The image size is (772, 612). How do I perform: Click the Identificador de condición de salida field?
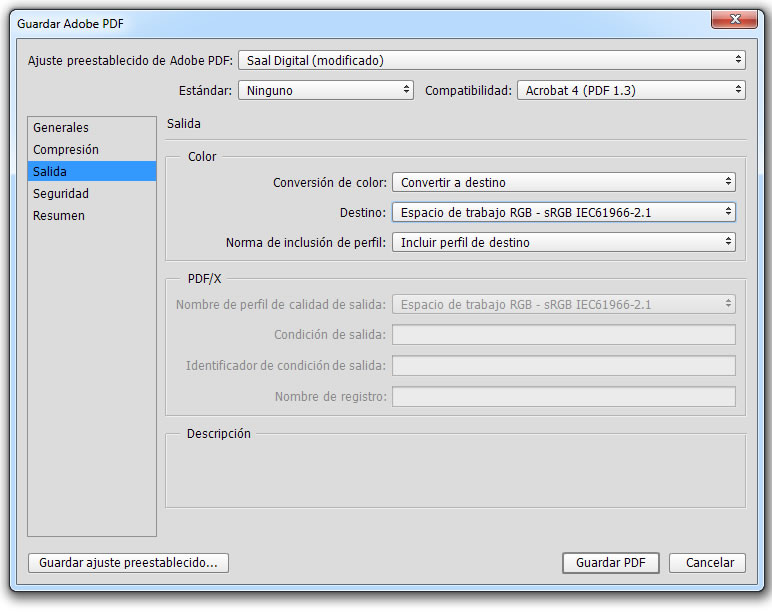coord(564,365)
